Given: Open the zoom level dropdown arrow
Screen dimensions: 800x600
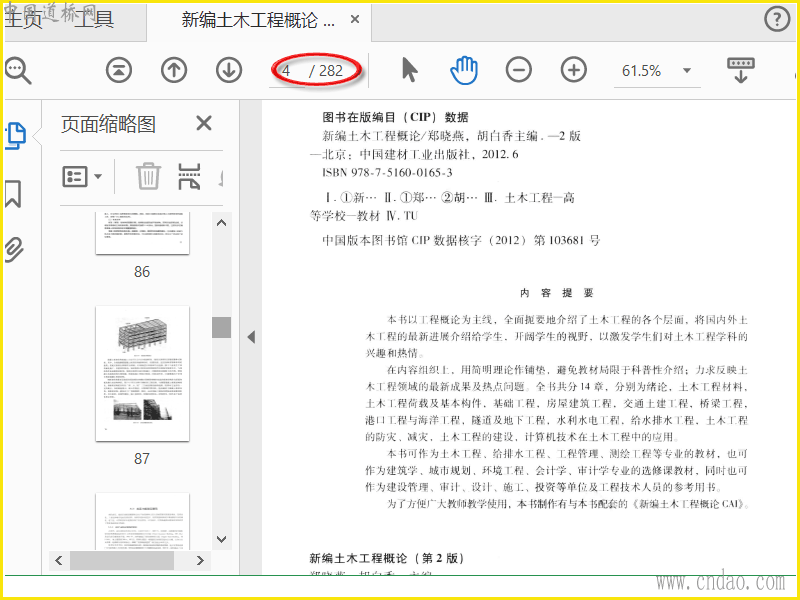Looking at the screenshot, I should pyautogui.click(x=687, y=70).
